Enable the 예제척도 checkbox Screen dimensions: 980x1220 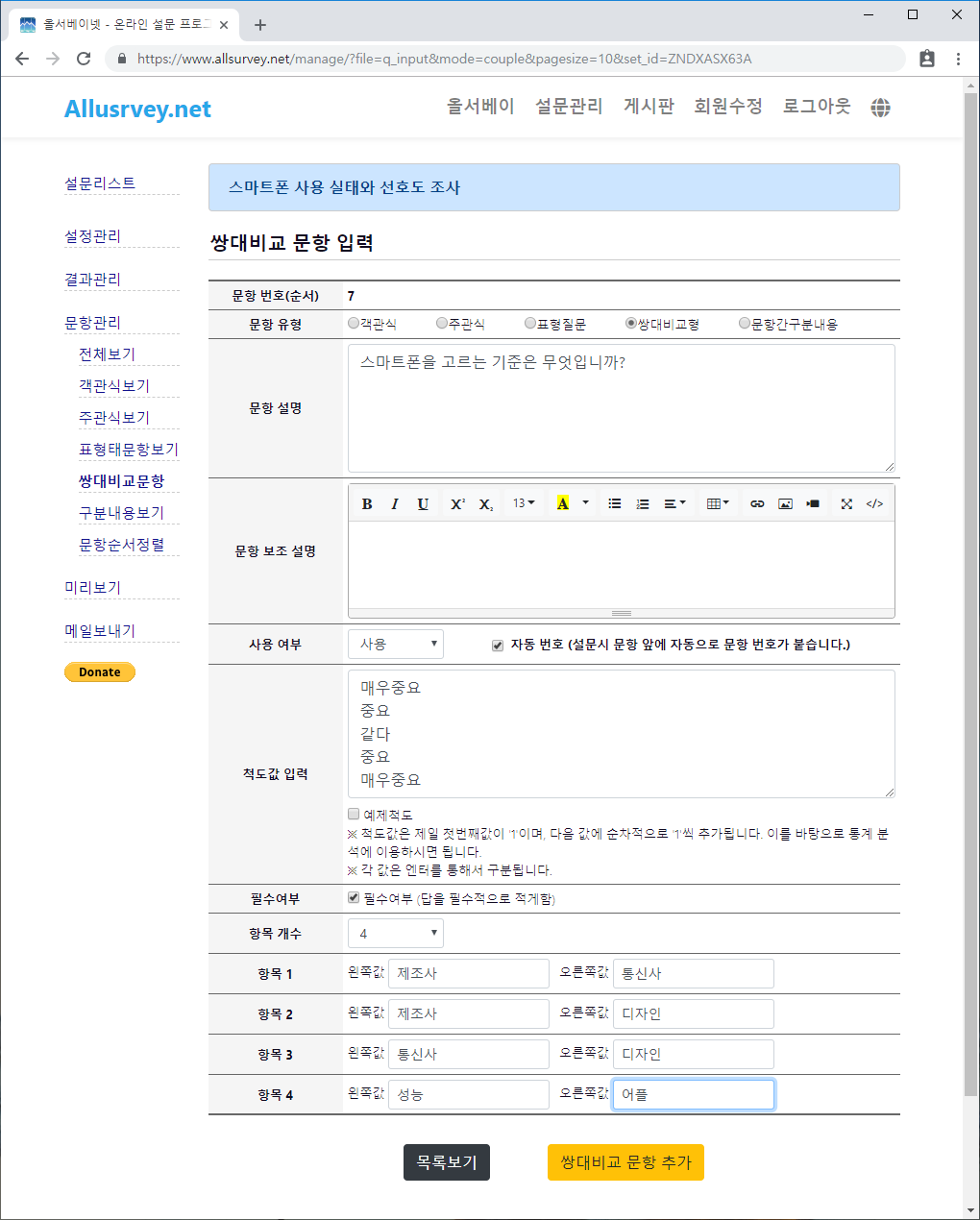[x=354, y=815]
